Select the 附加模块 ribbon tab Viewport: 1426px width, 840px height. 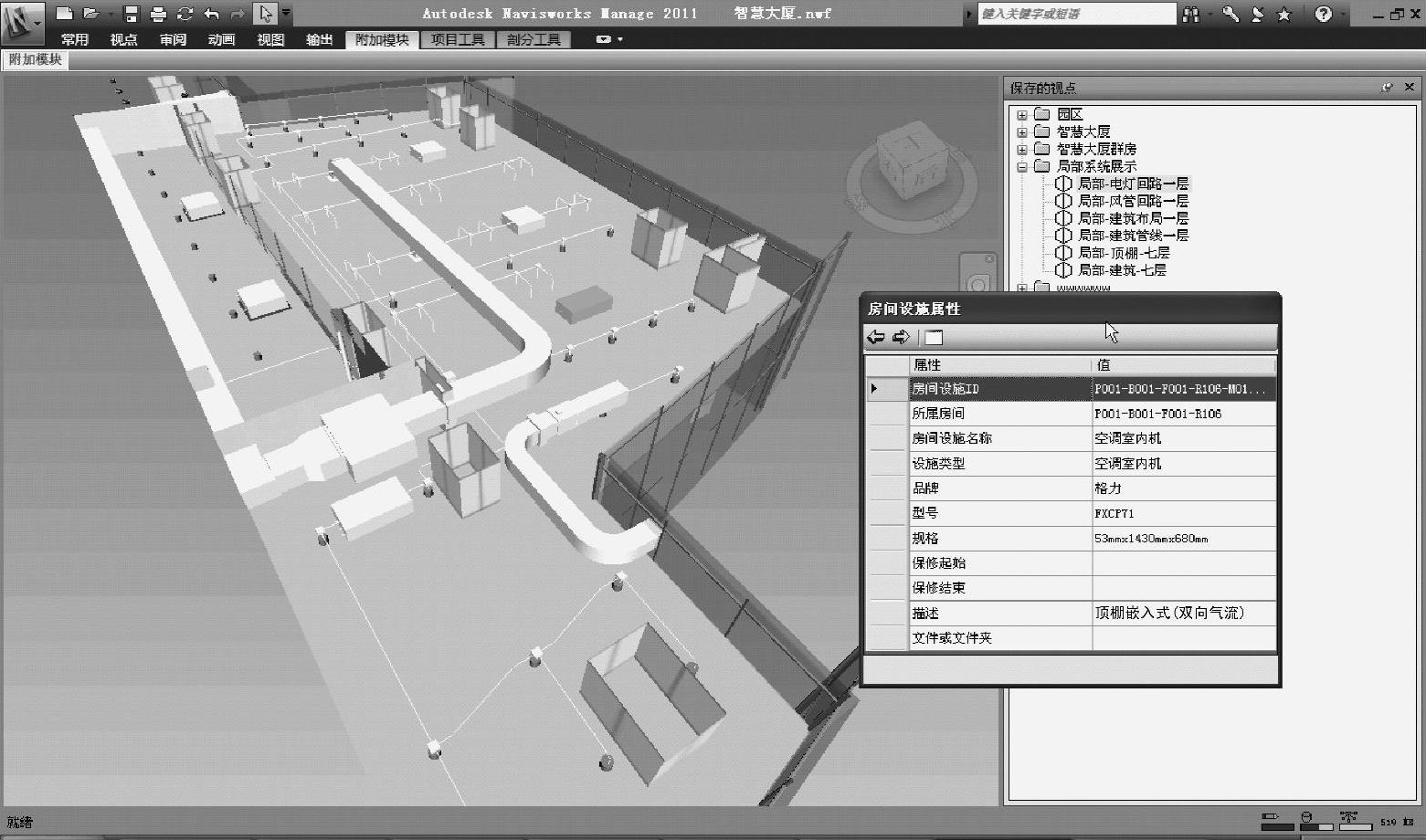pos(382,40)
